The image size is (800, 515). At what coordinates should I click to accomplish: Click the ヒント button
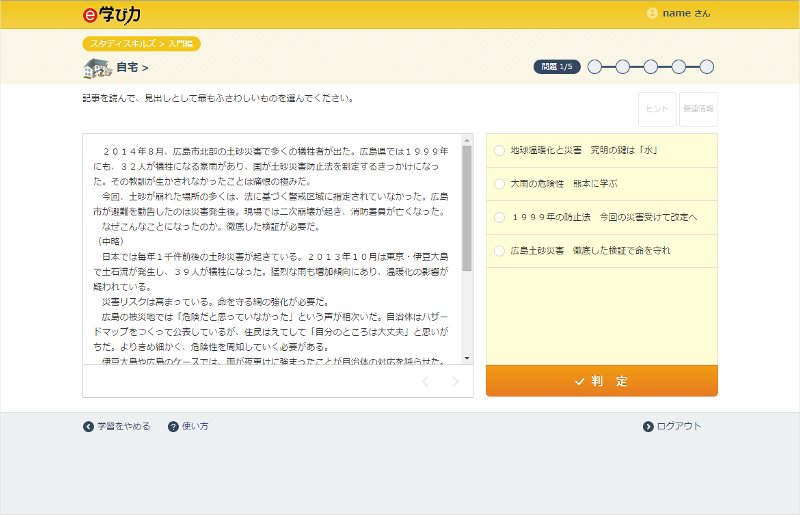658,109
